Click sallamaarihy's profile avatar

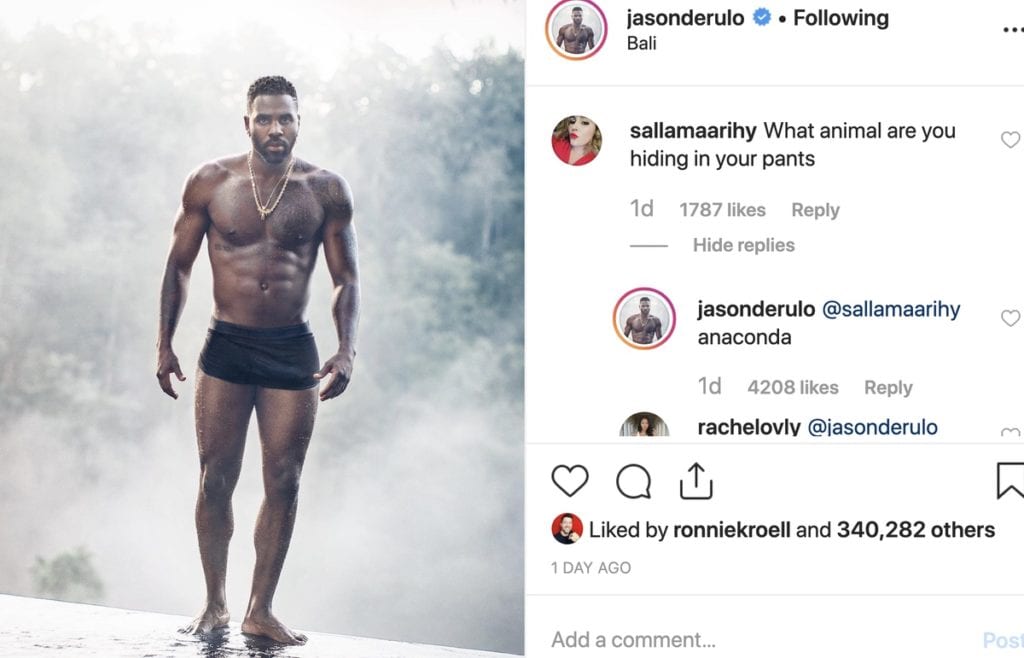pyautogui.click(x=577, y=140)
